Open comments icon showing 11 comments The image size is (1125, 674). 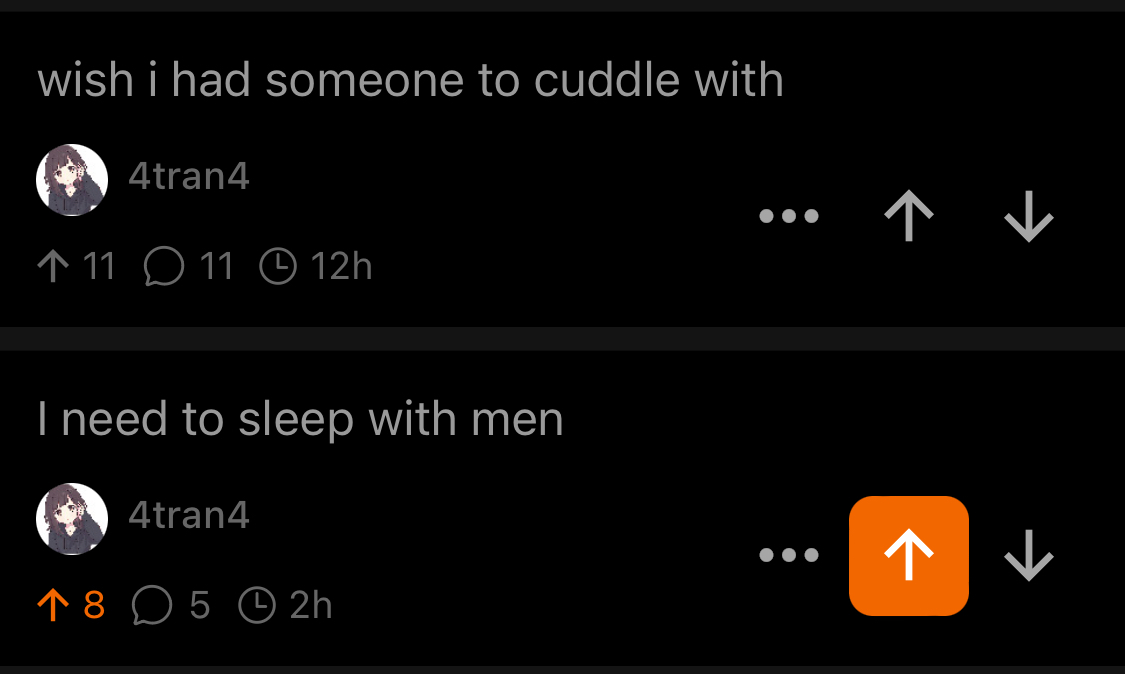[164, 266]
